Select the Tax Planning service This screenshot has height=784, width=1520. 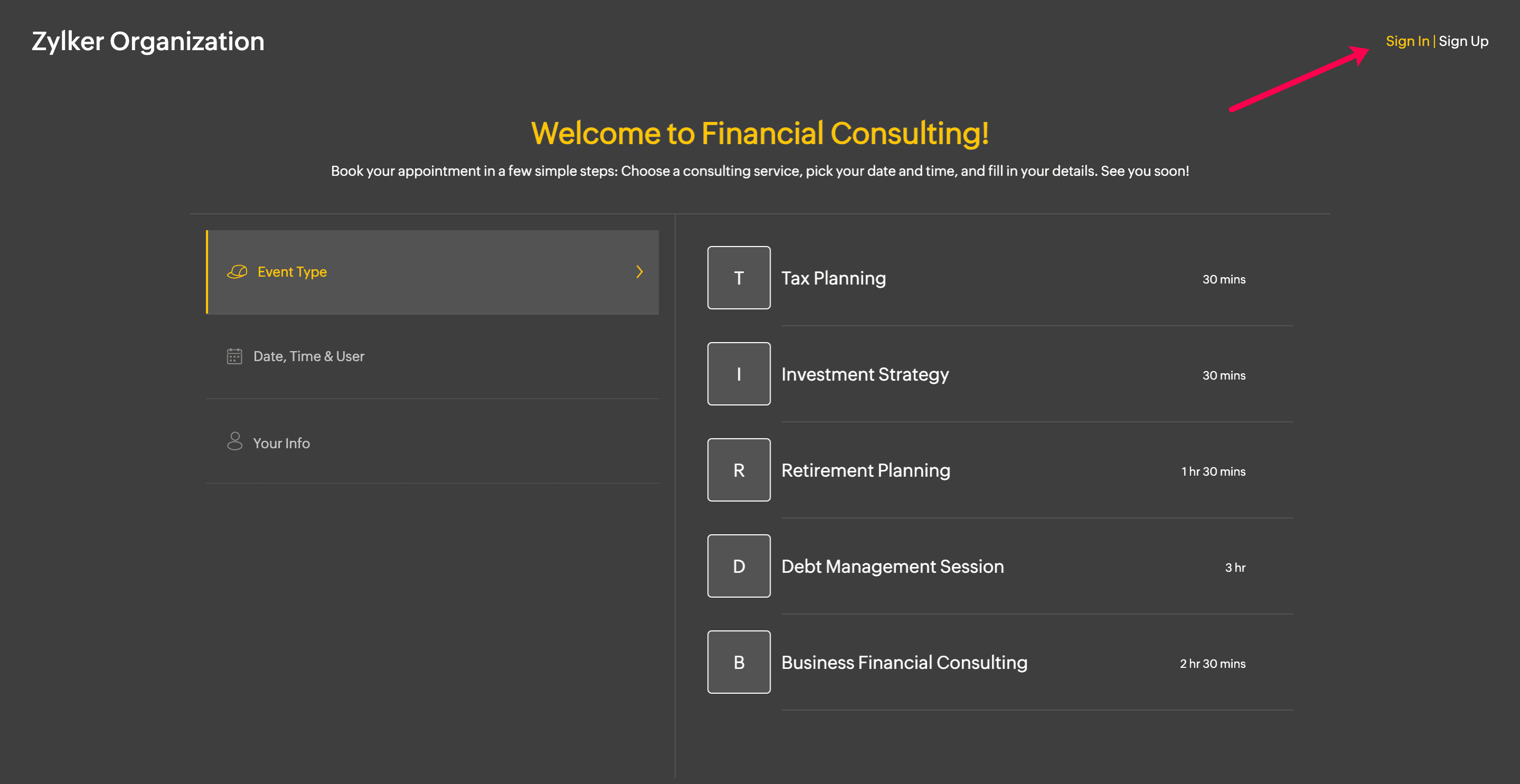pyautogui.click(x=833, y=278)
